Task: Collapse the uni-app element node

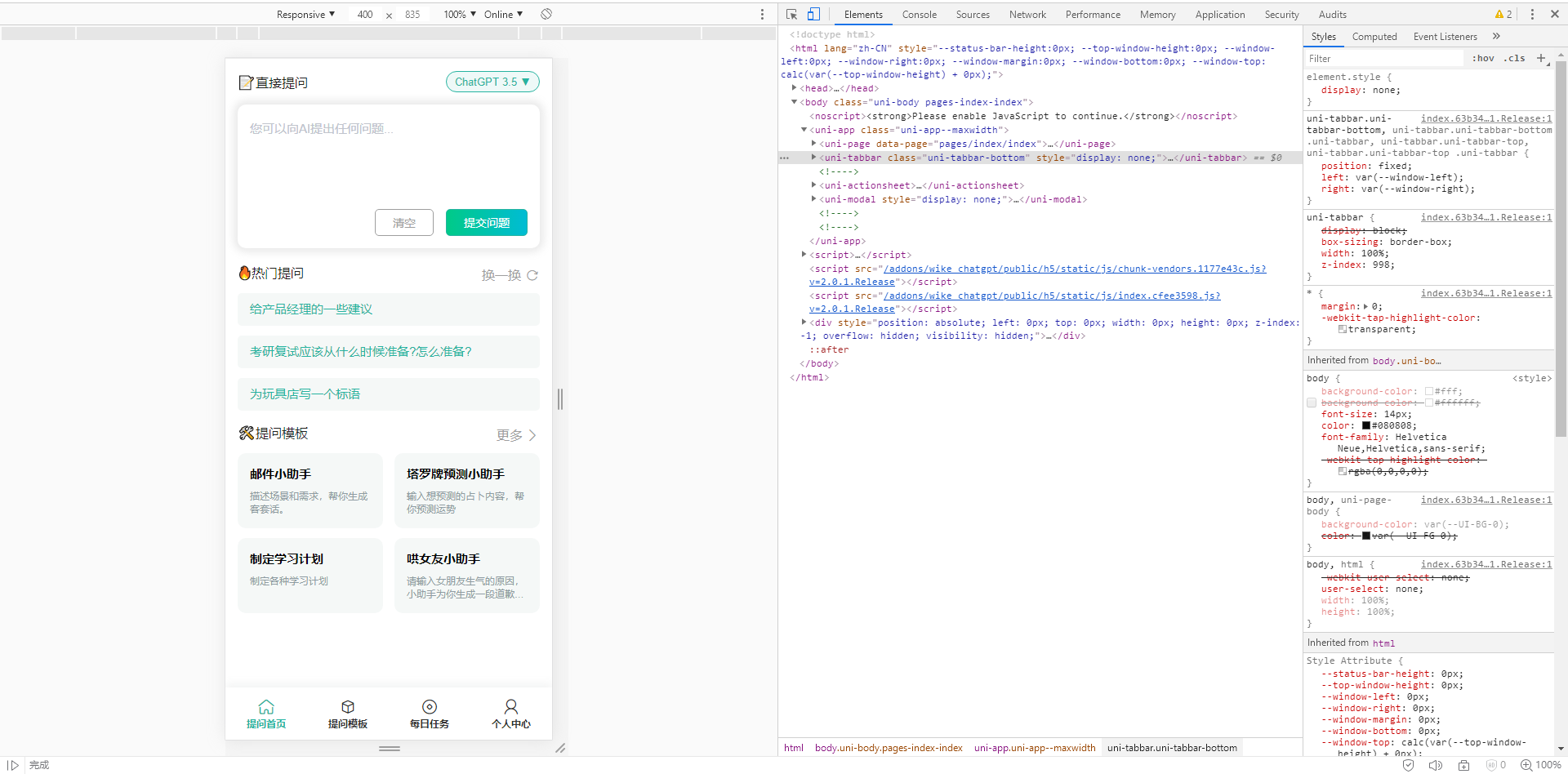Action: coord(804,130)
